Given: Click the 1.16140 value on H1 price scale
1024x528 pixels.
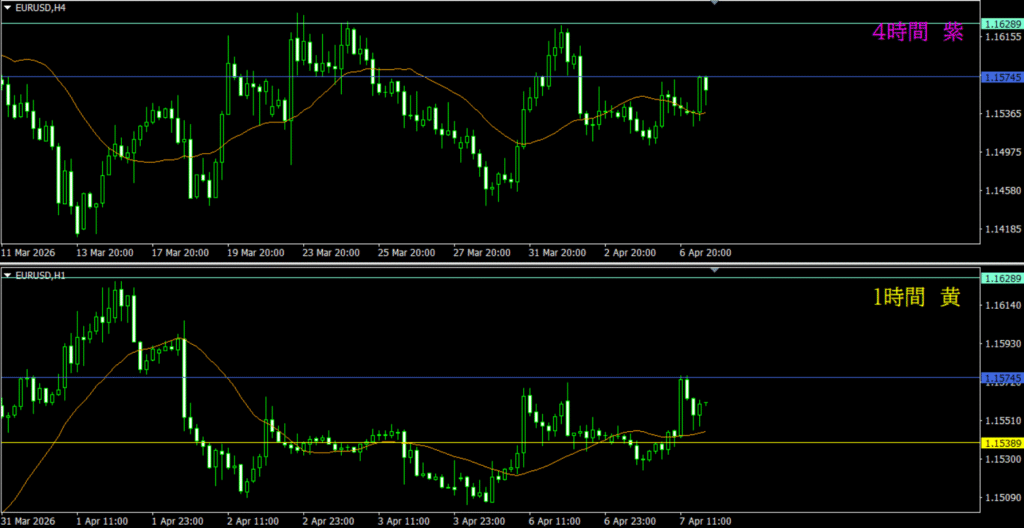Looking at the screenshot, I should tap(1000, 305).
